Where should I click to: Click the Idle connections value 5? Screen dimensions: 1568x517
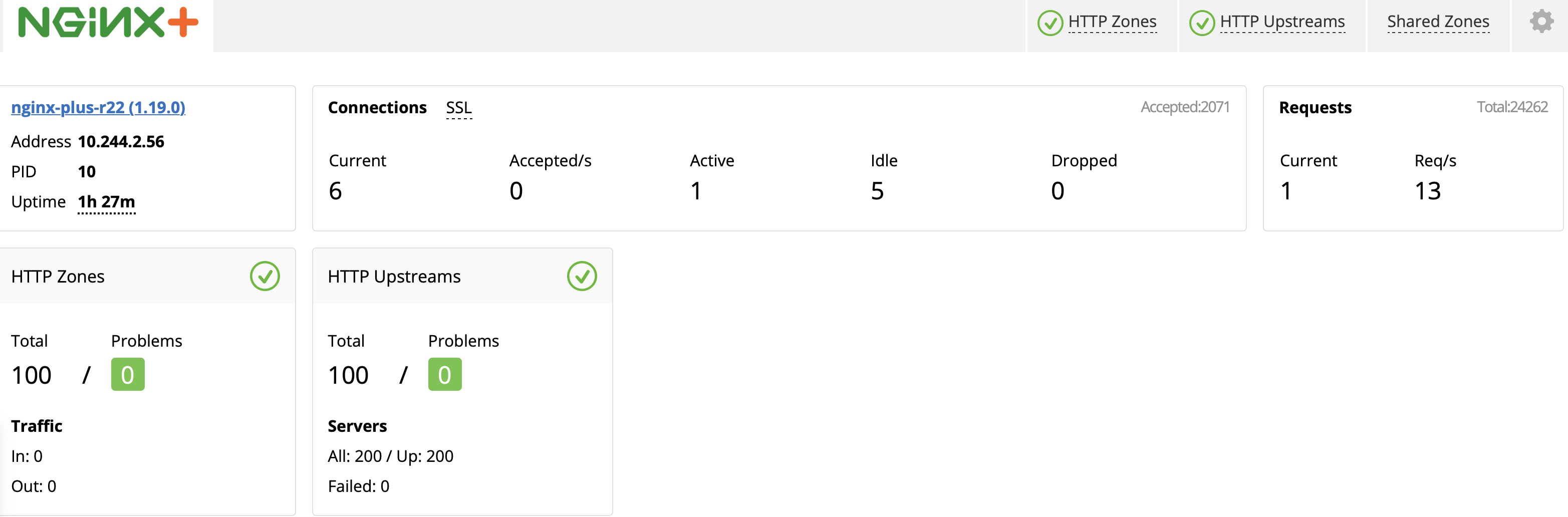click(x=877, y=191)
